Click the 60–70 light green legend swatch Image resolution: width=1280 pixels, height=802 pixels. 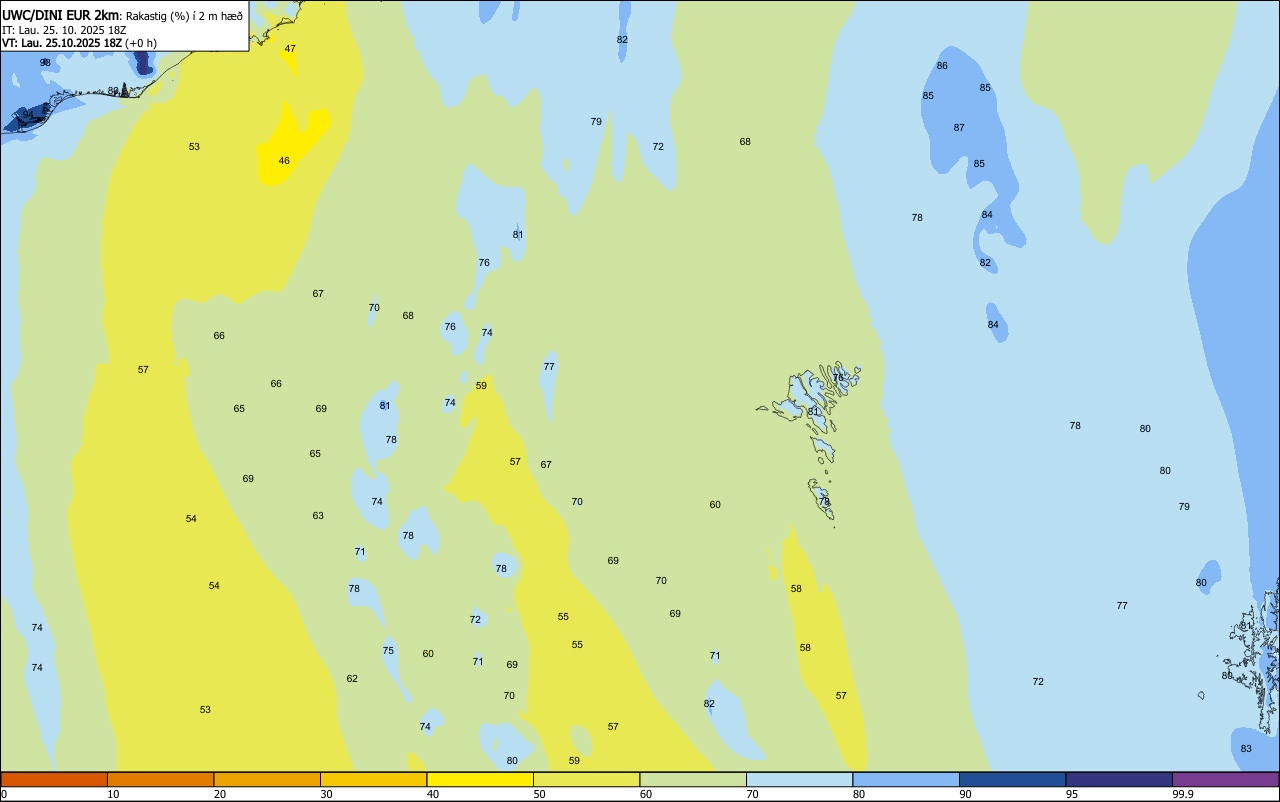click(x=693, y=779)
